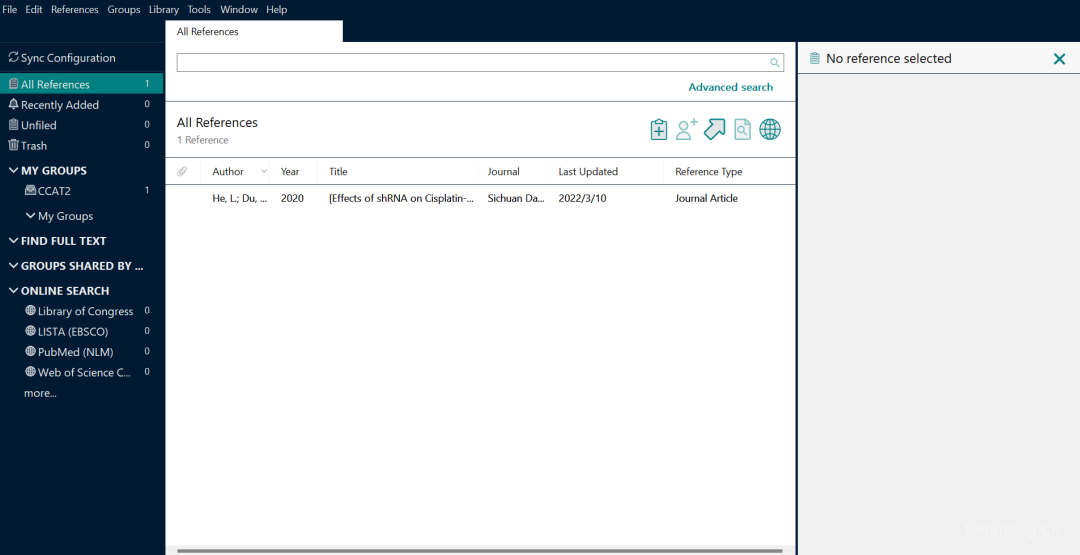
Task: Open the Author column dropdown arrow
Action: coord(264,172)
